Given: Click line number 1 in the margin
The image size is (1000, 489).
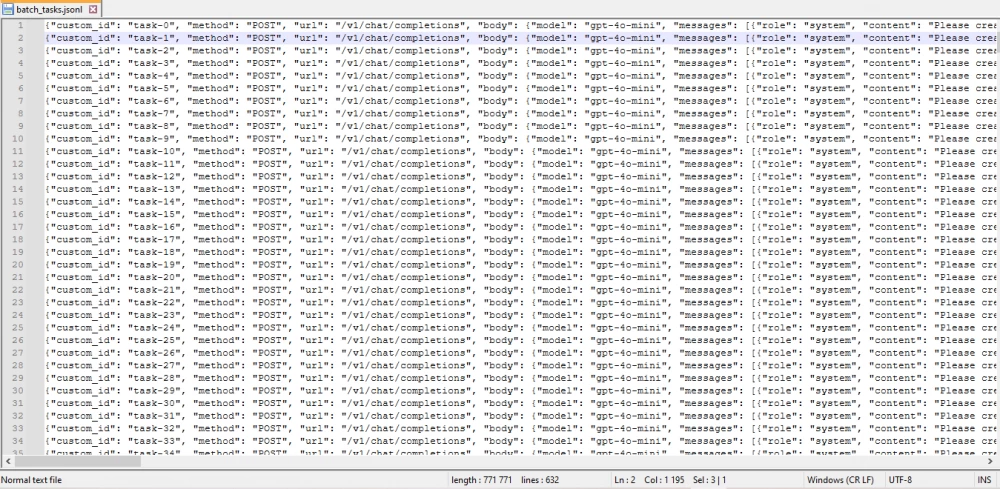Looking at the screenshot, I should pyautogui.click(x=21, y=25).
